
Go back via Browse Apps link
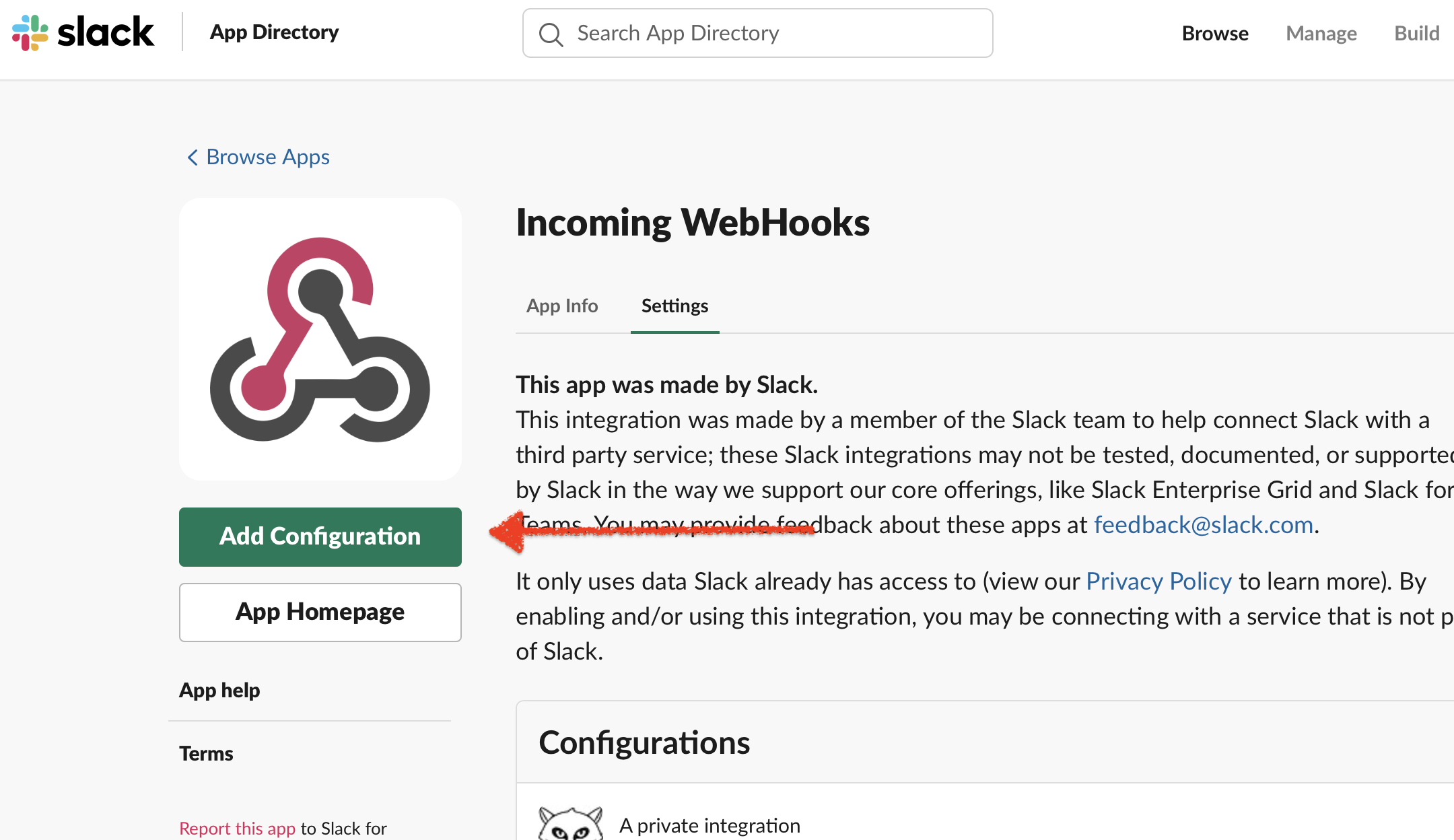(x=267, y=157)
